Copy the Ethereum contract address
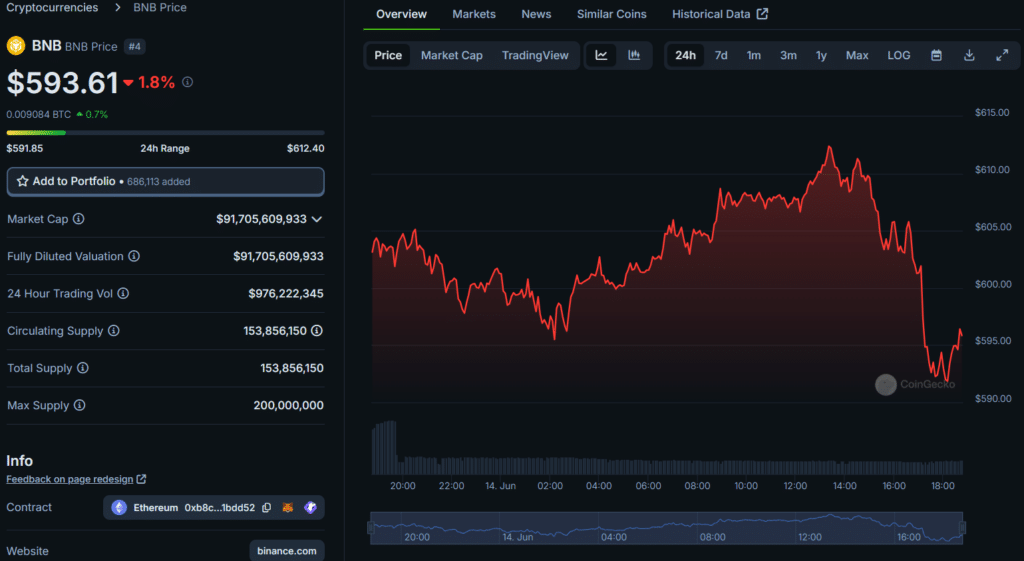 tap(266, 507)
